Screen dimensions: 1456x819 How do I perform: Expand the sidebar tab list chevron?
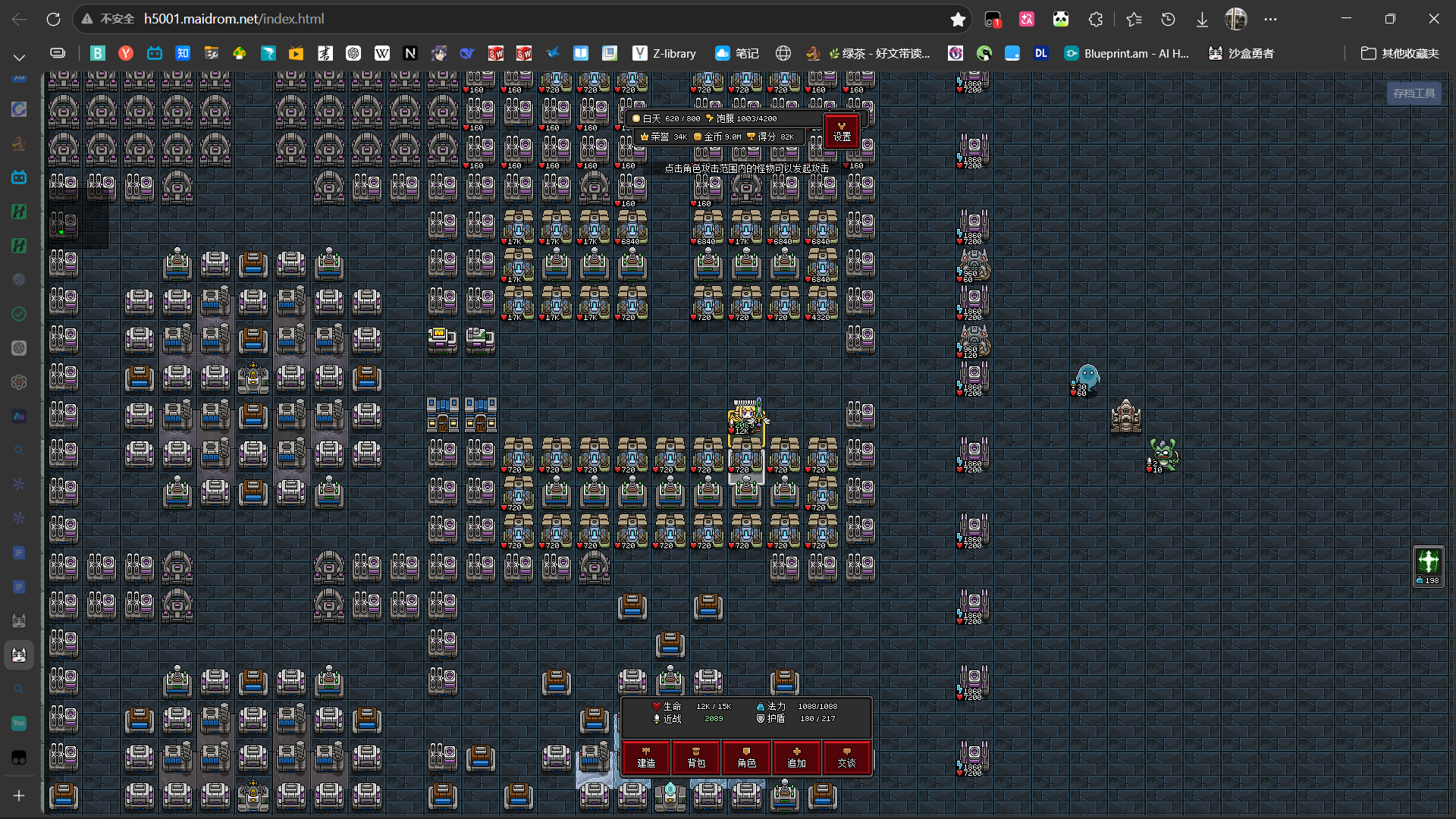coord(19,57)
